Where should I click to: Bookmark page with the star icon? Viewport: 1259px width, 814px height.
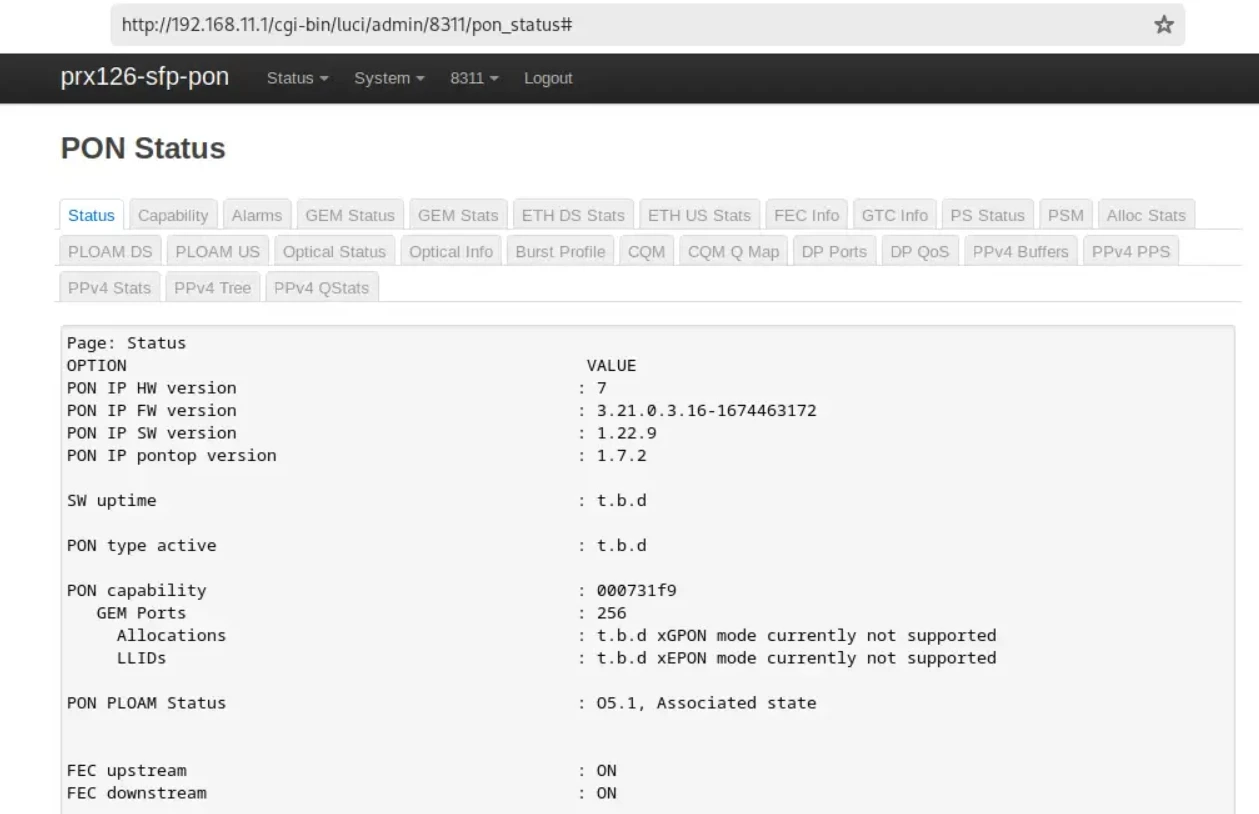(1164, 25)
